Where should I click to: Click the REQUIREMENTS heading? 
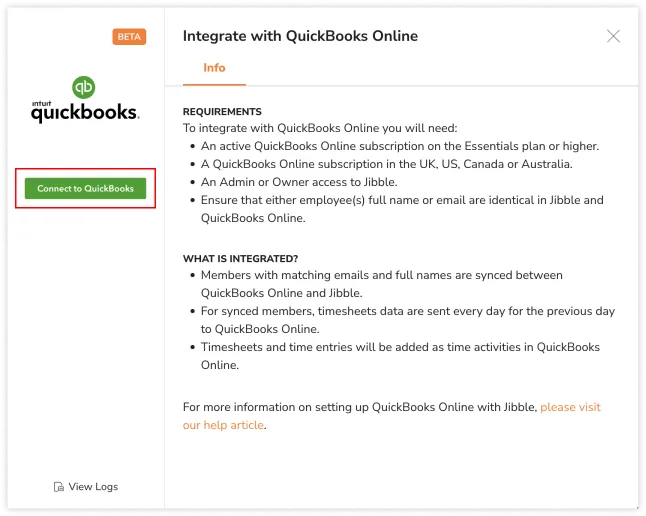222,112
